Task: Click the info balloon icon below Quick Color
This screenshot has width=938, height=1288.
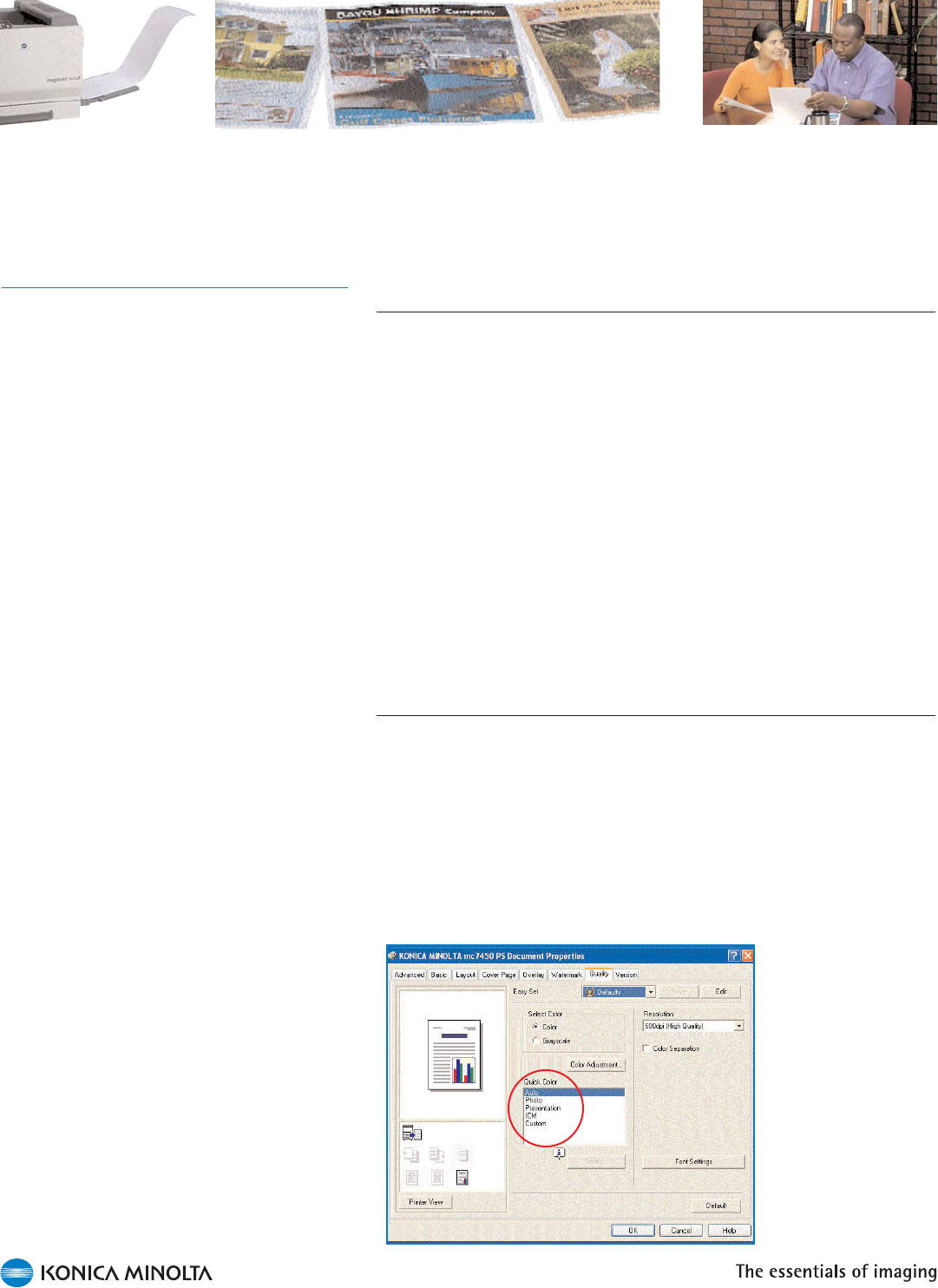Action: (x=560, y=1153)
